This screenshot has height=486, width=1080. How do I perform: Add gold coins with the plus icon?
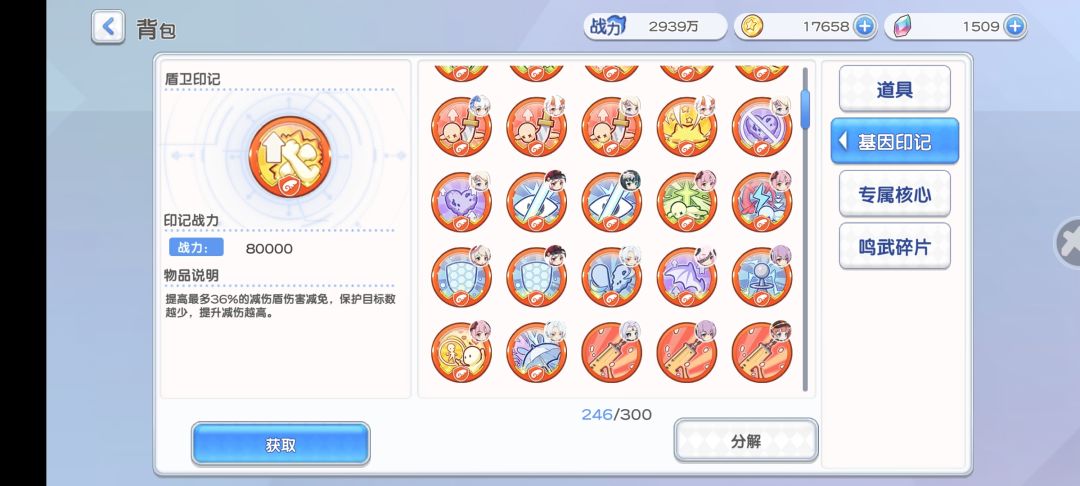click(864, 27)
